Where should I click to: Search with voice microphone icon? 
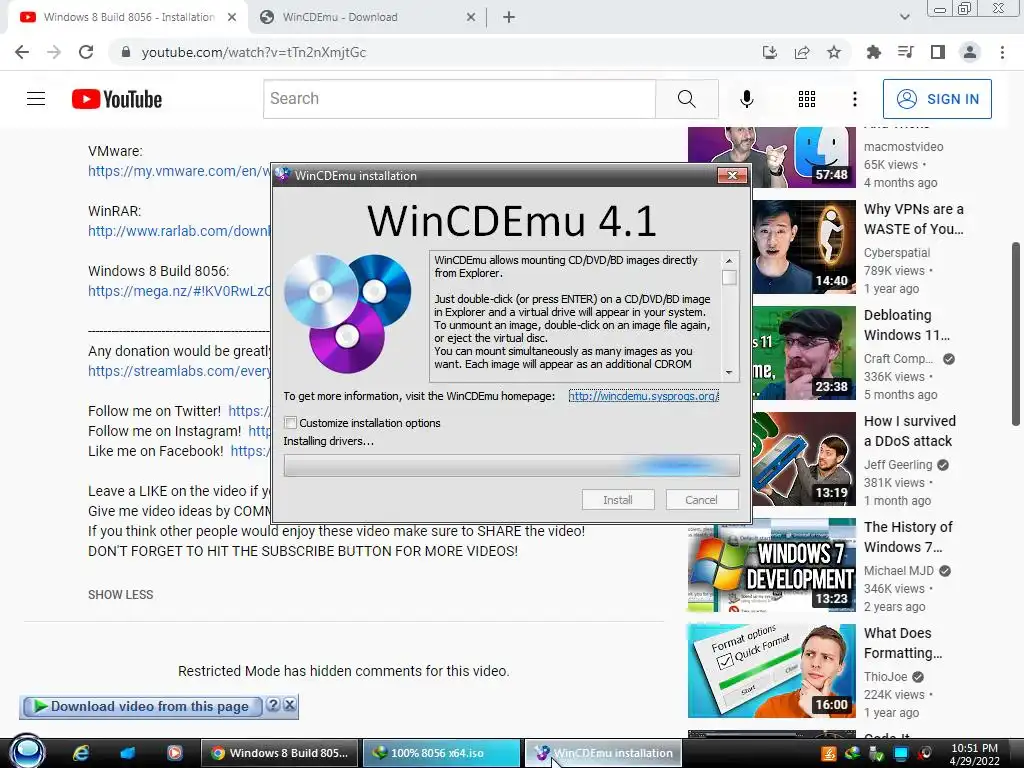(747, 99)
